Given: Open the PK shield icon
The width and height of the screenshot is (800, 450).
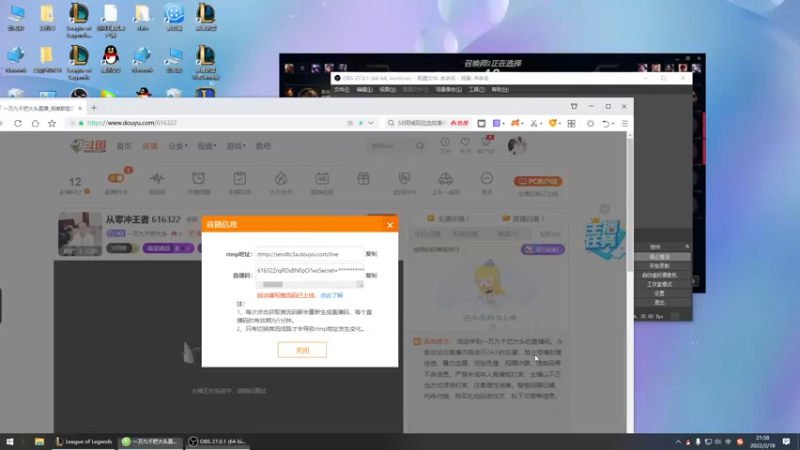Looking at the screenshot, I should tap(405, 179).
